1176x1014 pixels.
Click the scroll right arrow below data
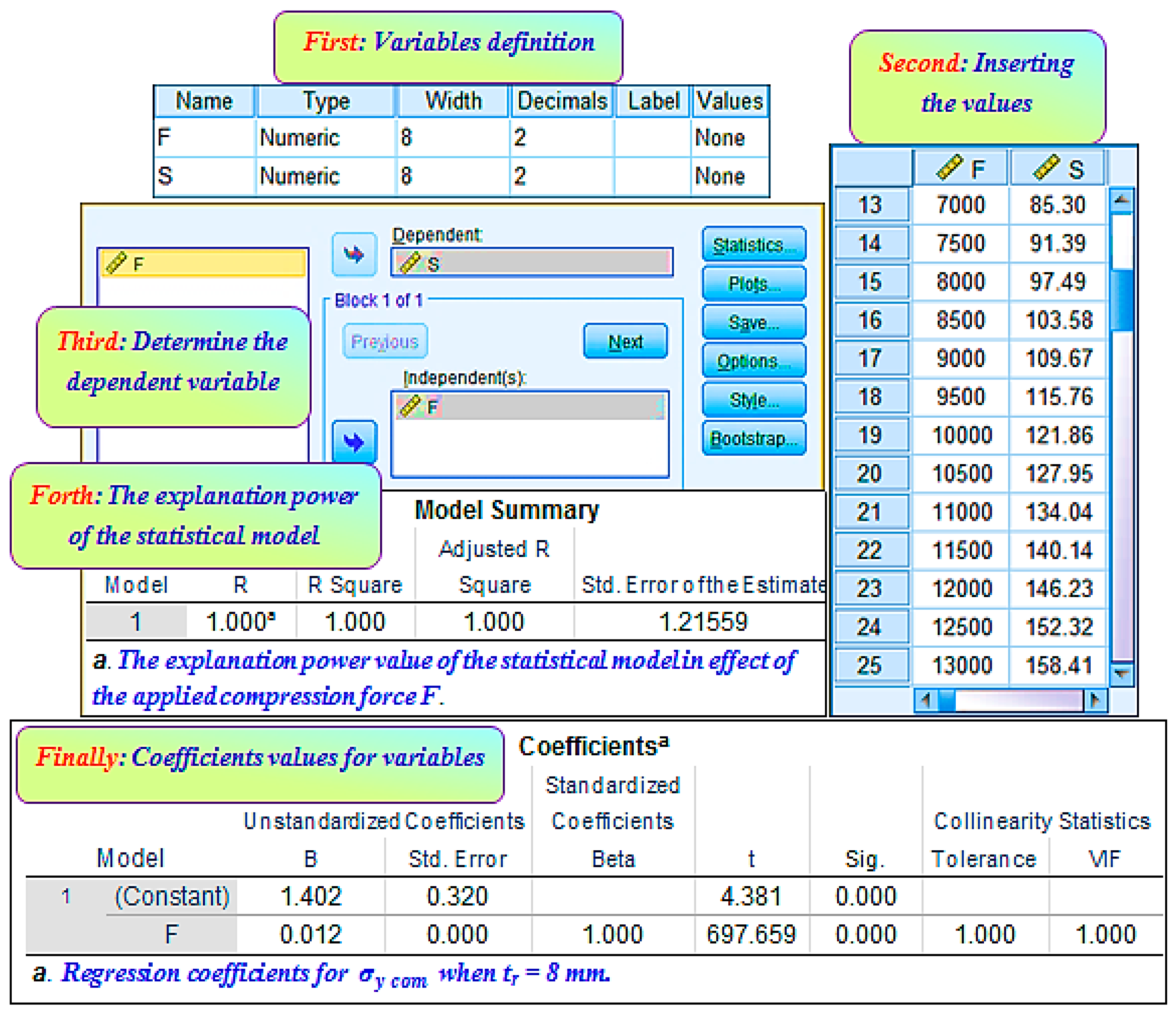click(x=1095, y=700)
